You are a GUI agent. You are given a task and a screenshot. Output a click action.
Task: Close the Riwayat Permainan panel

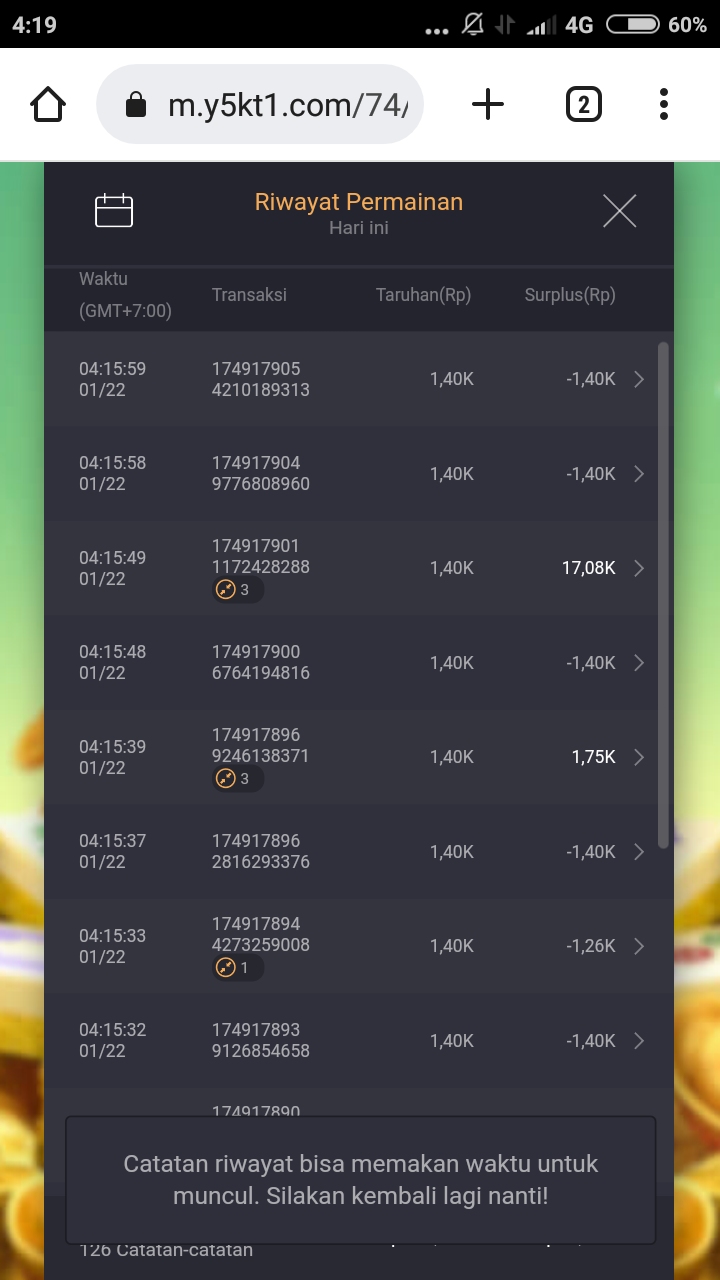point(619,211)
